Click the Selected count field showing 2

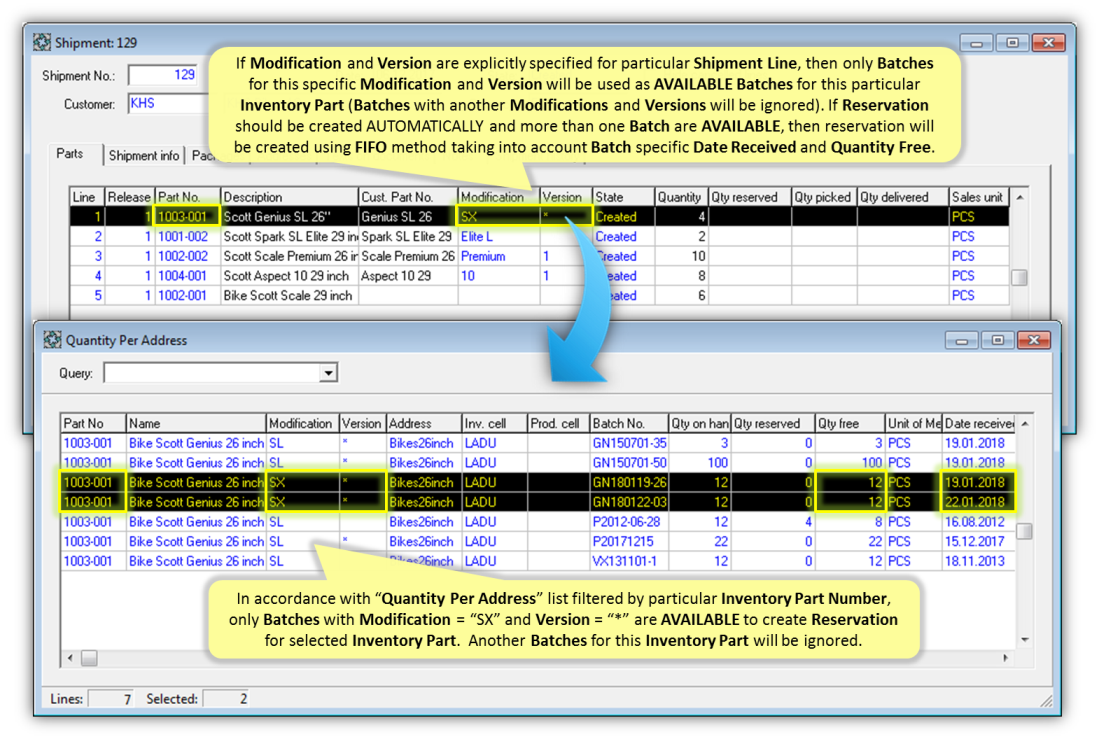coord(226,698)
